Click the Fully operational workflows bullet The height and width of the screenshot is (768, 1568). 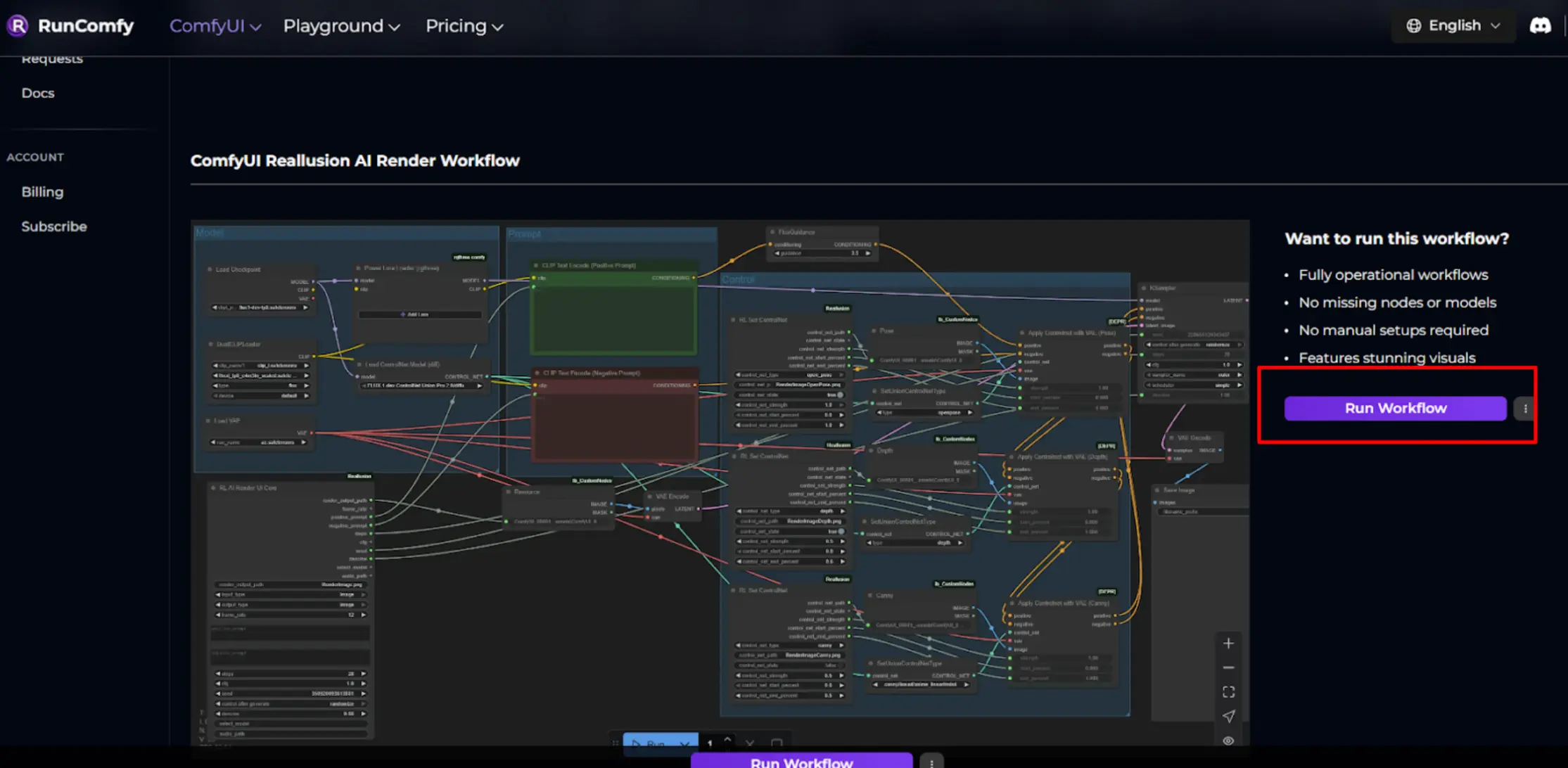coord(1393,275)
